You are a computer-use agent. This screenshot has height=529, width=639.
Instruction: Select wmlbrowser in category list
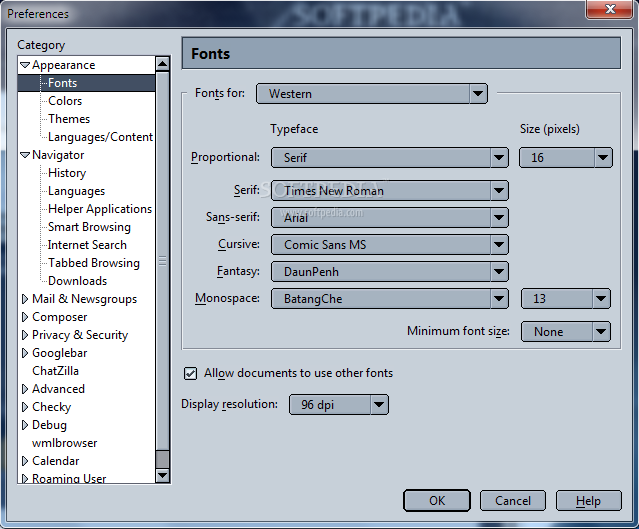click(x=64, y=443)
